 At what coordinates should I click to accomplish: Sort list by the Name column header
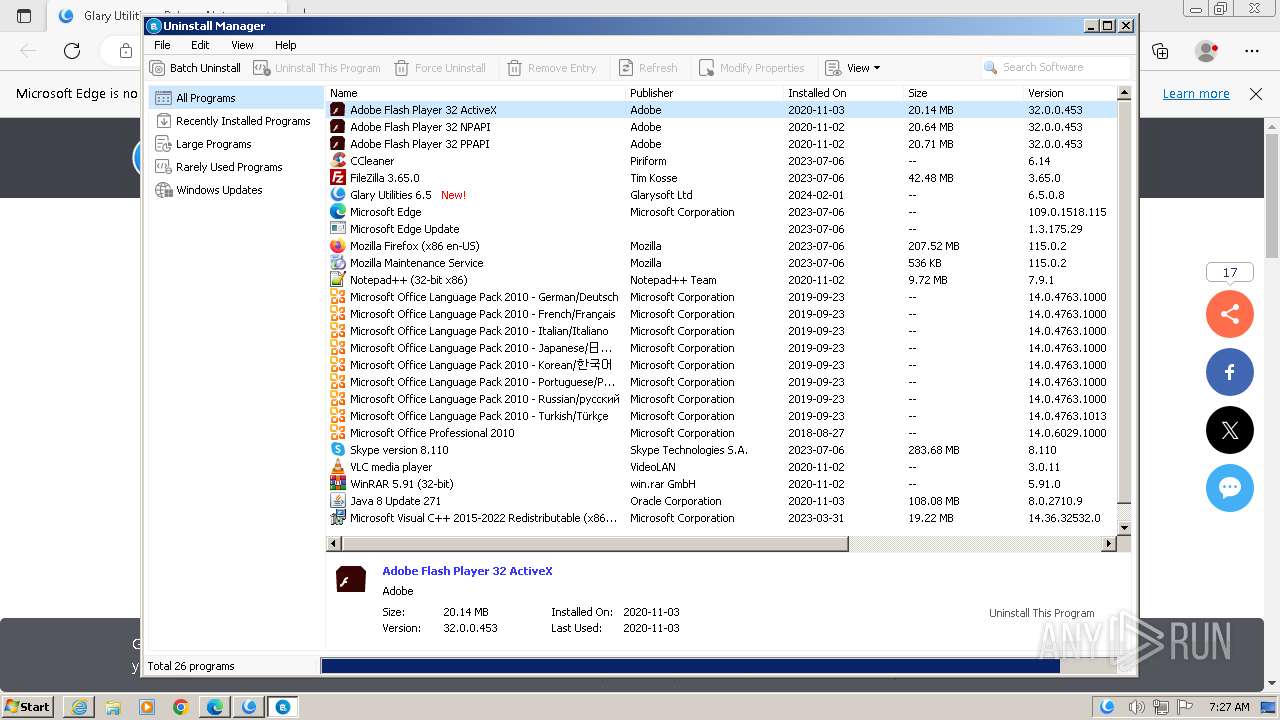click(x=476, y=93)
